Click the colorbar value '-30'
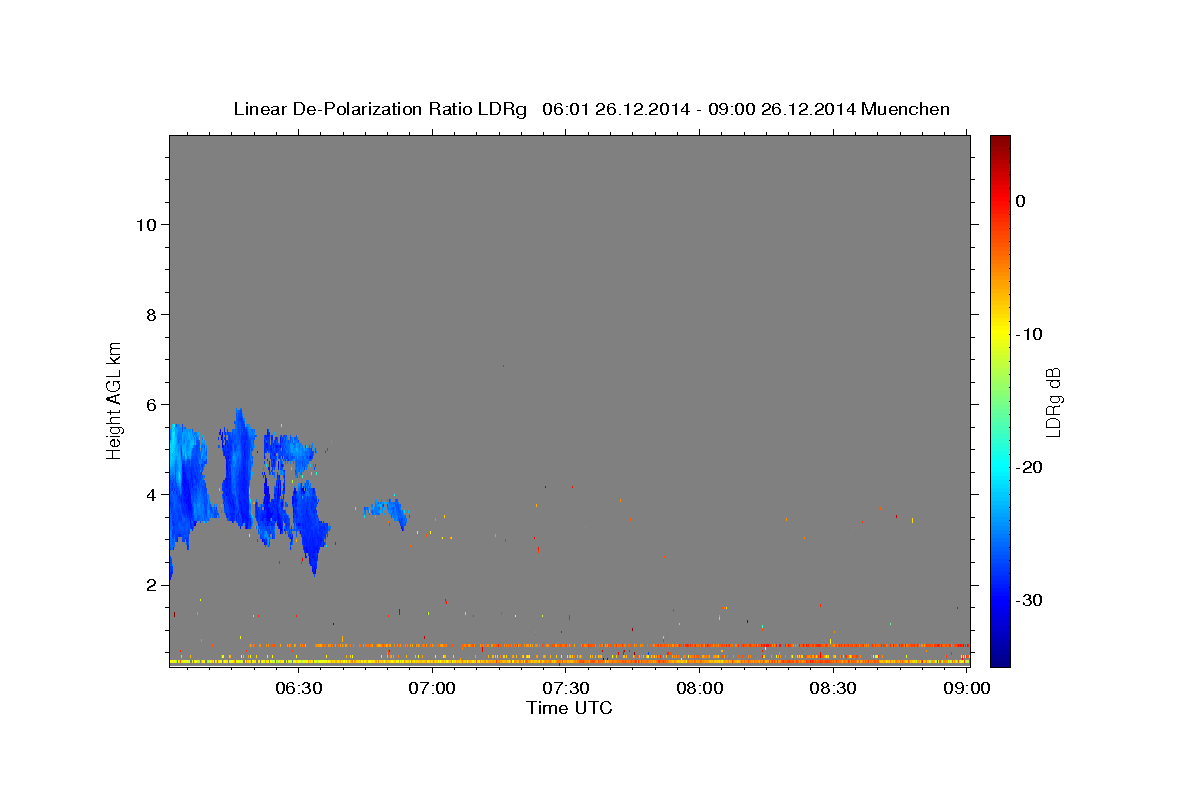Screen dimensions: 1200x800 click(x=1030, y=600)
